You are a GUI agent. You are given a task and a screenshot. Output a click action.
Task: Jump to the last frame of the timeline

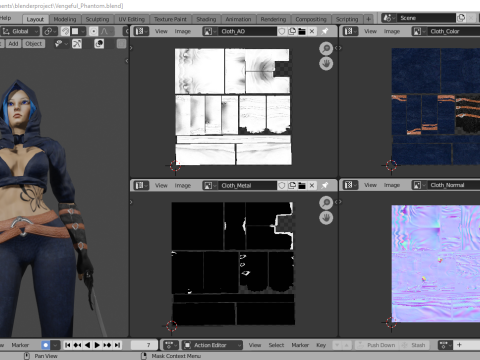pyautogui.click(x=117, y=345)
